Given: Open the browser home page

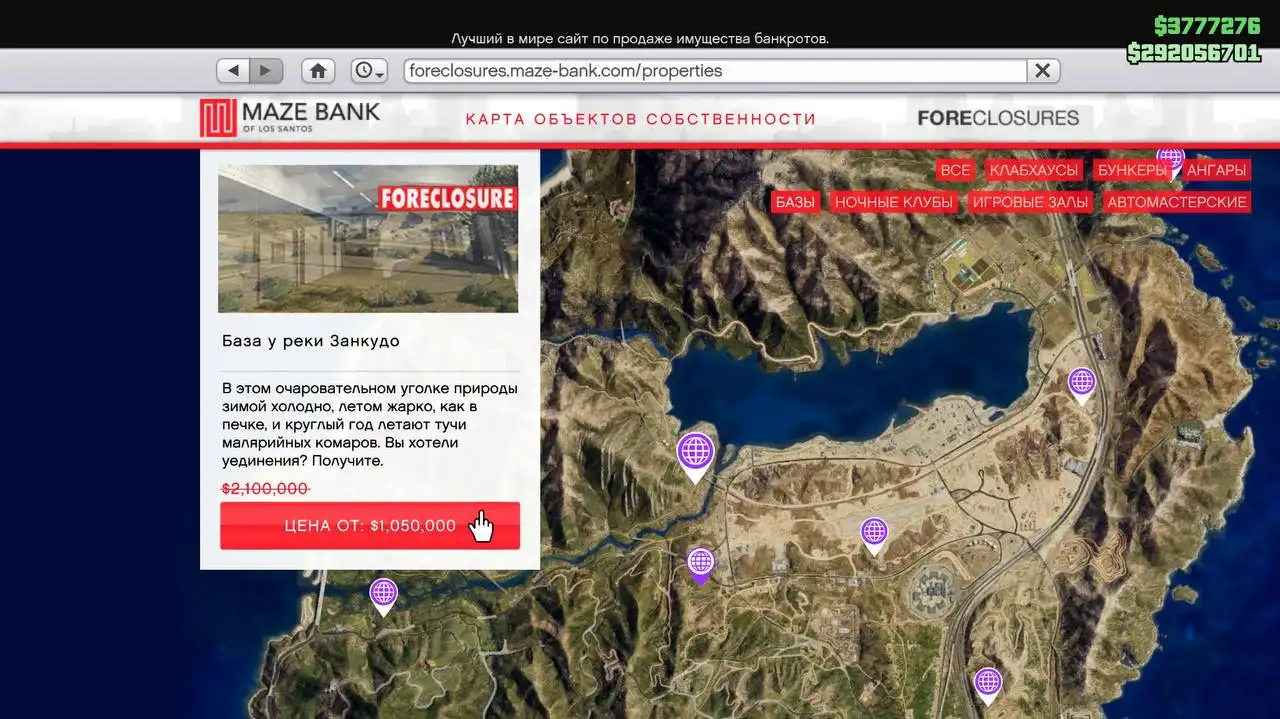Looking at the screenshot, I should [318, 71].
